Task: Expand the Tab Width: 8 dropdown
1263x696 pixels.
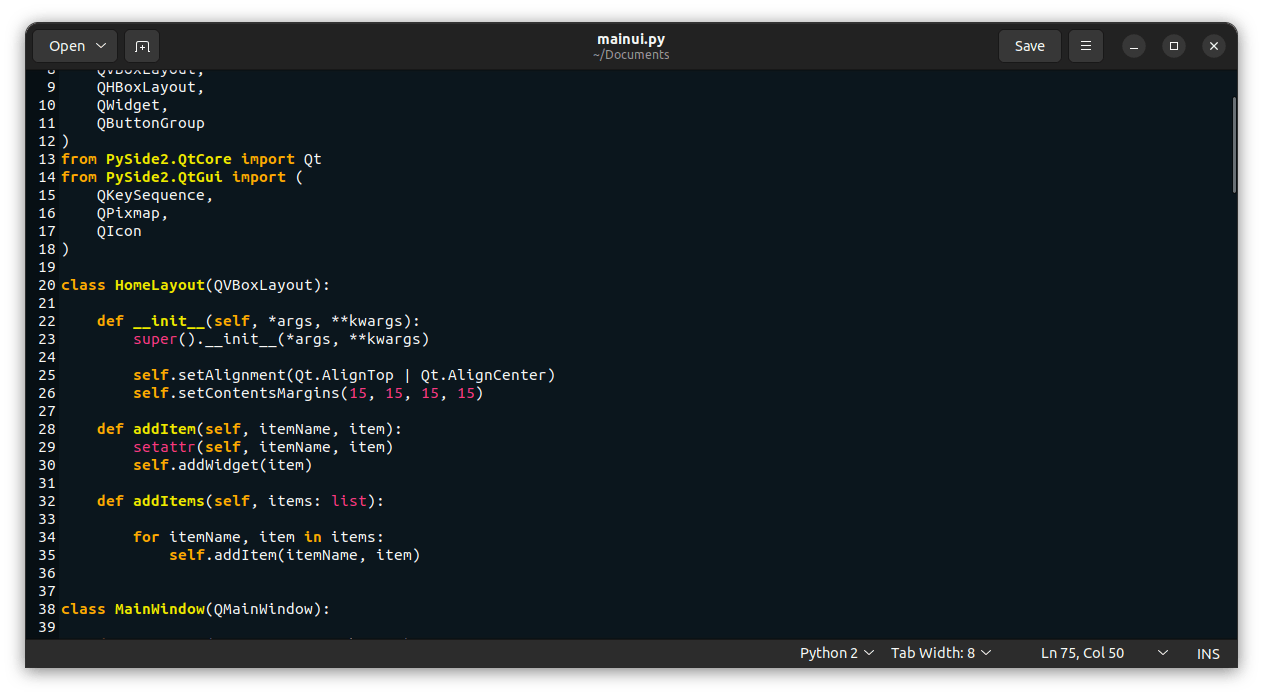Action: coord(941,653)
